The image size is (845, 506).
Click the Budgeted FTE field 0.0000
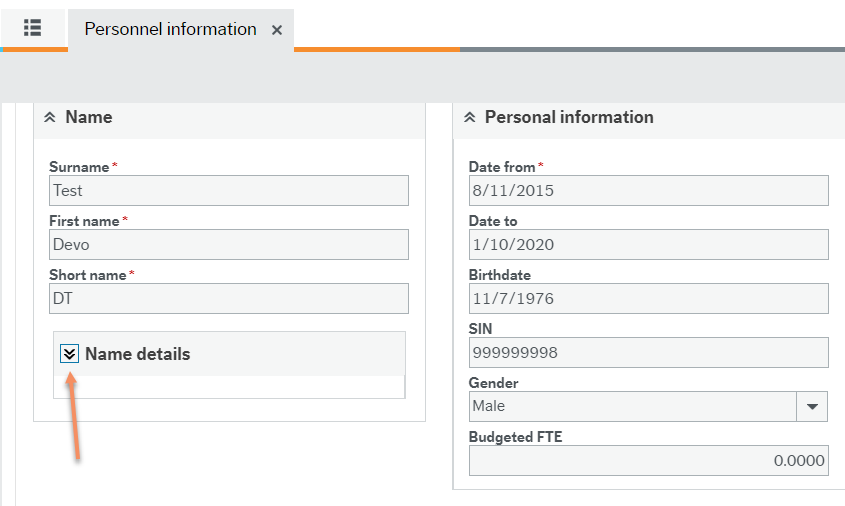[648, 460]
